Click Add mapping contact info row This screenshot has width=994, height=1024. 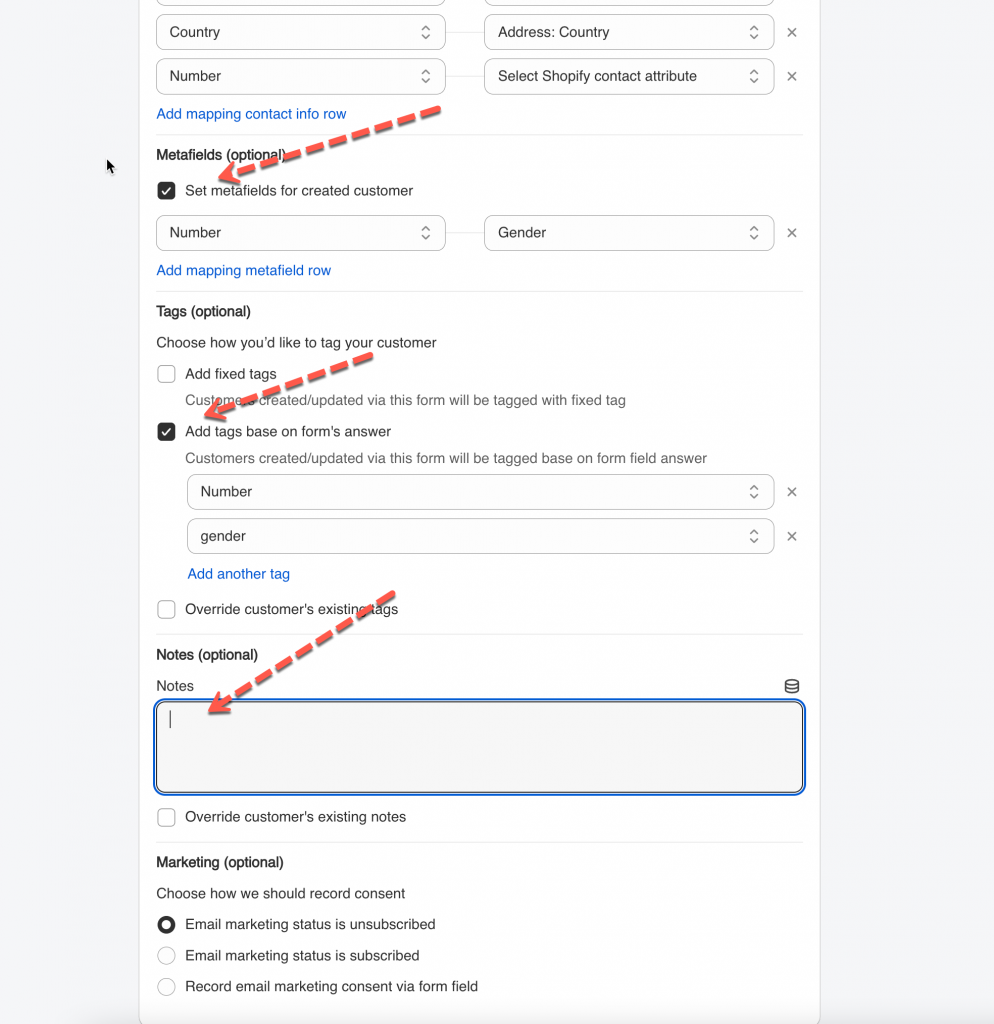251,114
